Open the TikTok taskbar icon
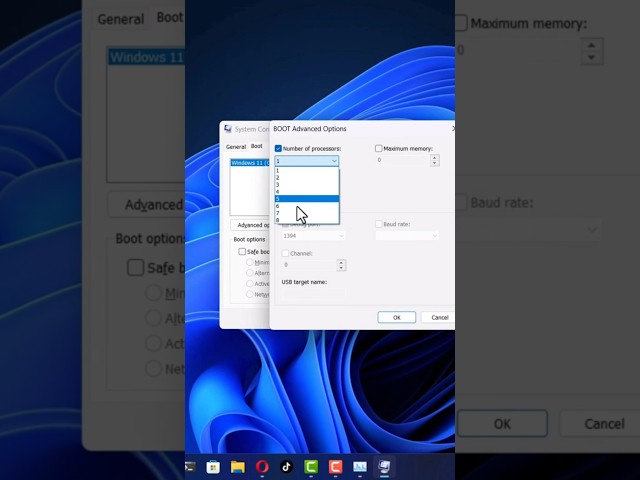 click(x=286, y=467)
